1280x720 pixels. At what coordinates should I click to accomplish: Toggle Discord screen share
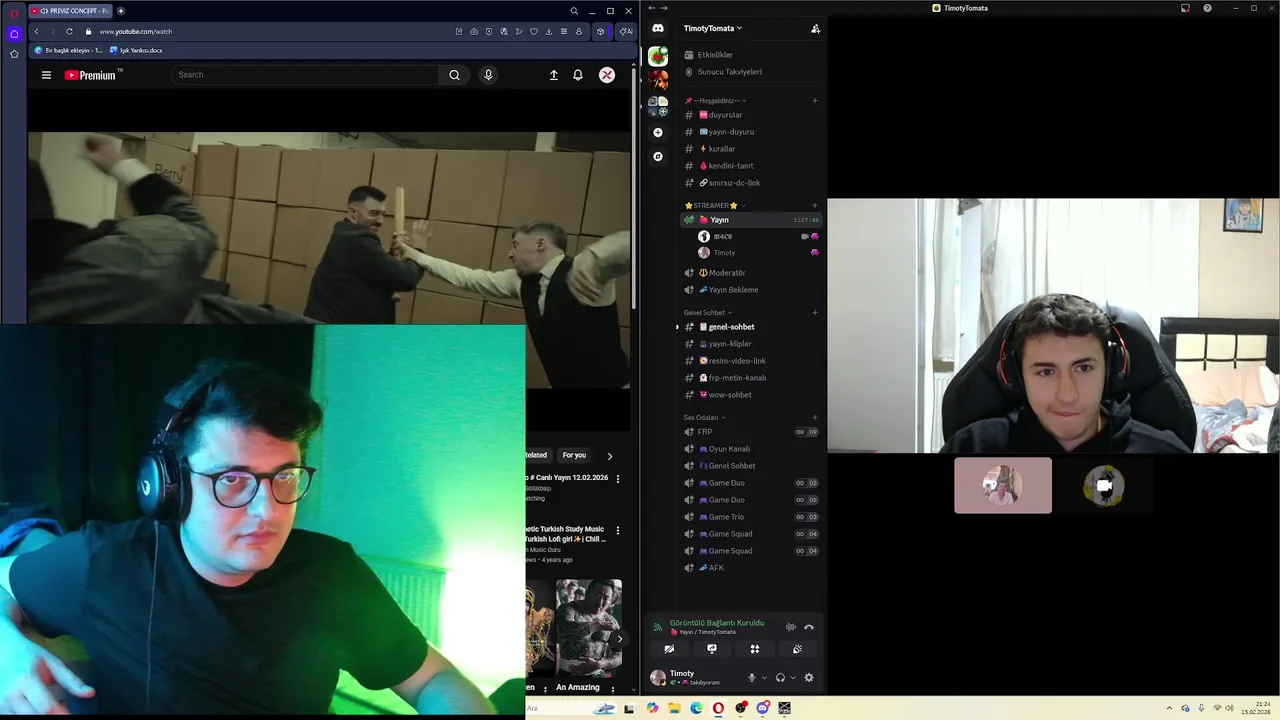712,649
